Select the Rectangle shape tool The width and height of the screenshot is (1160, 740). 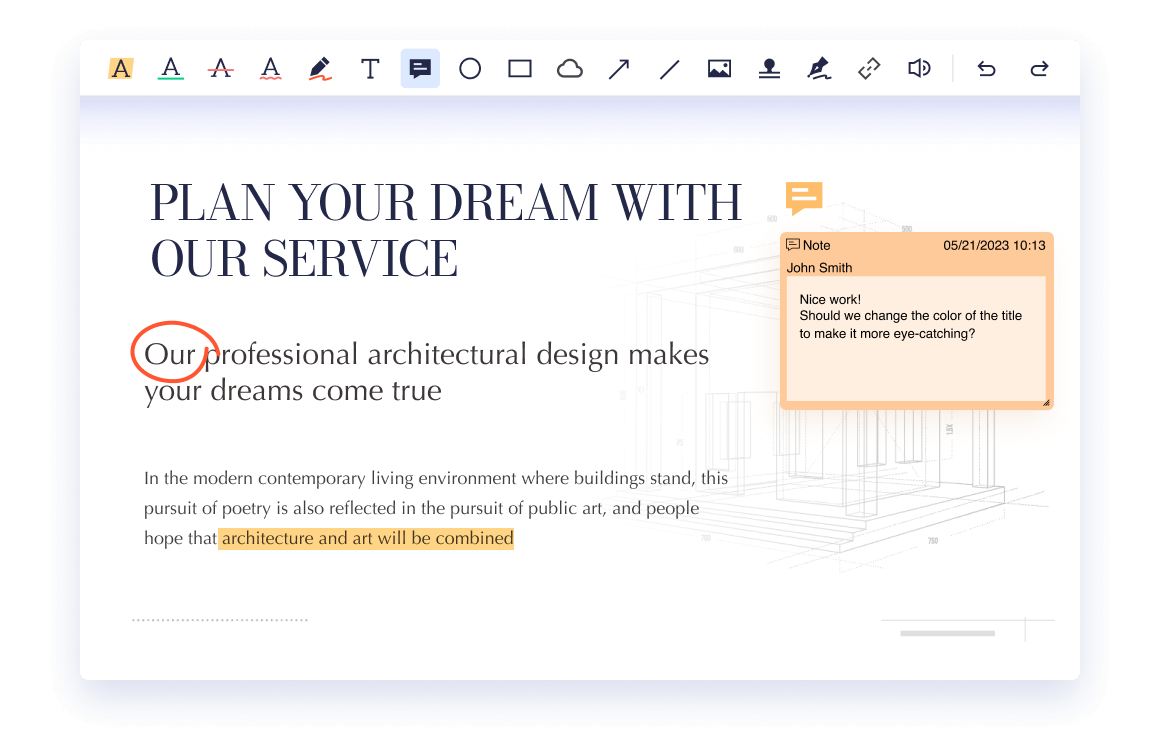[x=520, y=69]
